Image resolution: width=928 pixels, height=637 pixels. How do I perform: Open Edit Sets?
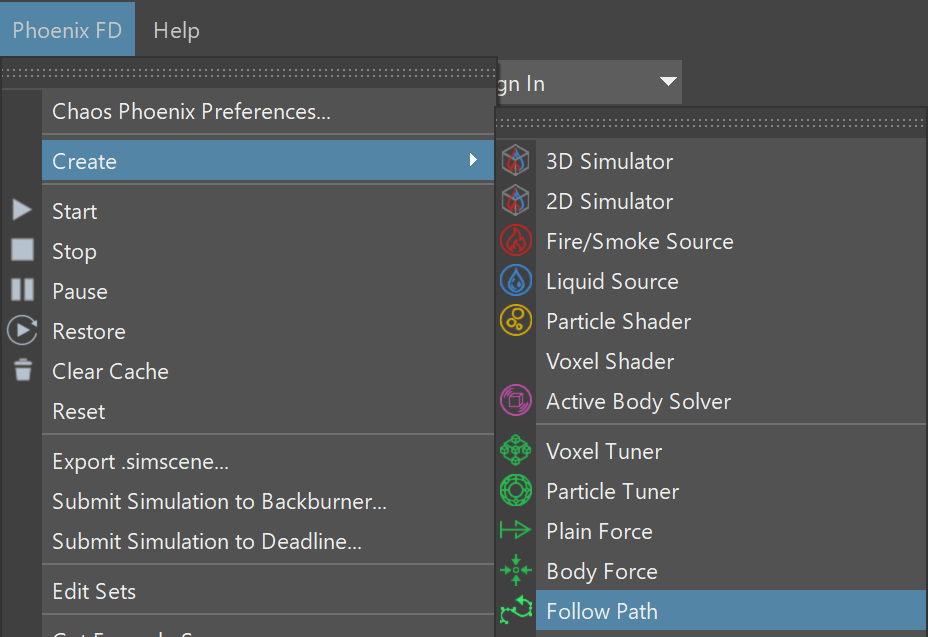point(268,591)
